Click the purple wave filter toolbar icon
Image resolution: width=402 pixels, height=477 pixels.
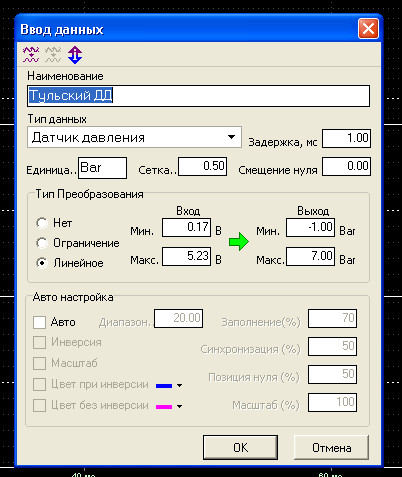tap(31, 55)
